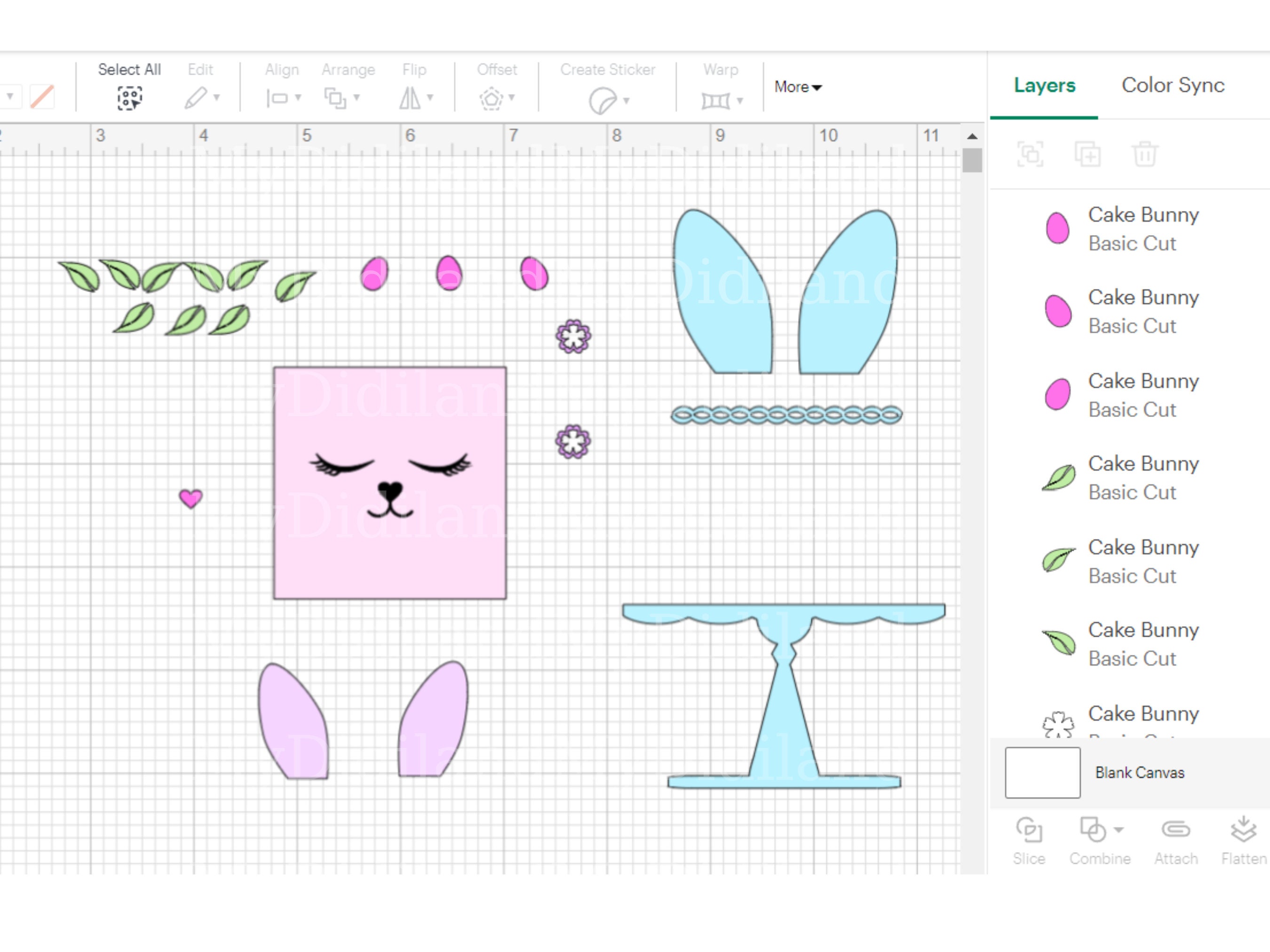Select the Create Sticker tool
The width and height of the screenshot is (1270, 952).
point(603,98)
